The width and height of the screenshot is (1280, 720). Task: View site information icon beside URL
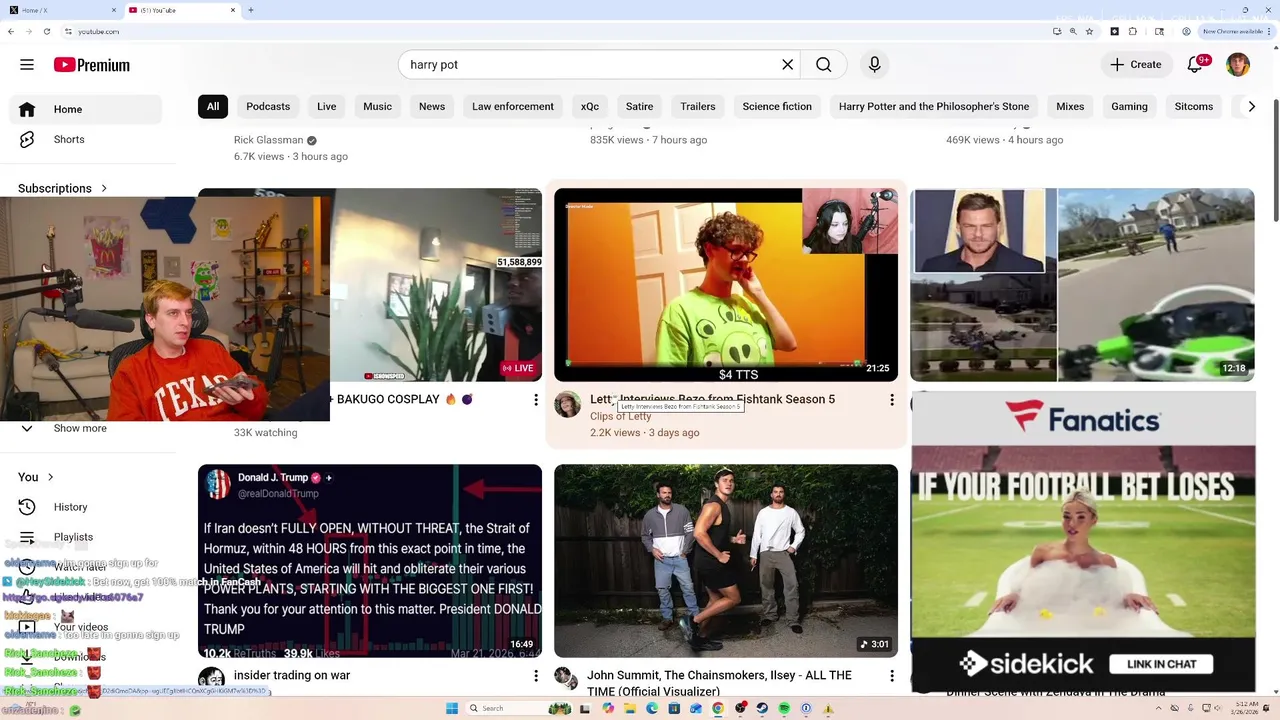(x=68, y=31)
